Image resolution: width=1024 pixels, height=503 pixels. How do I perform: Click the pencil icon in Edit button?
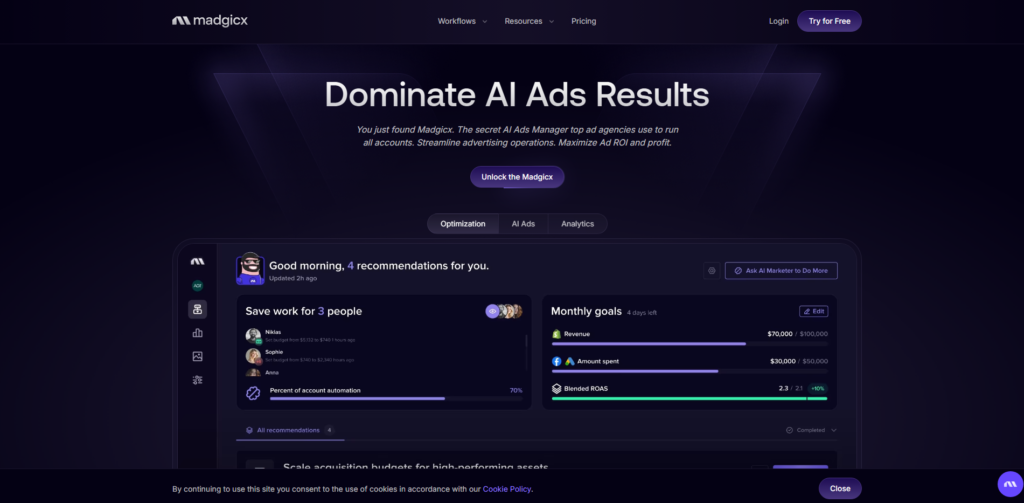[807, 312]
